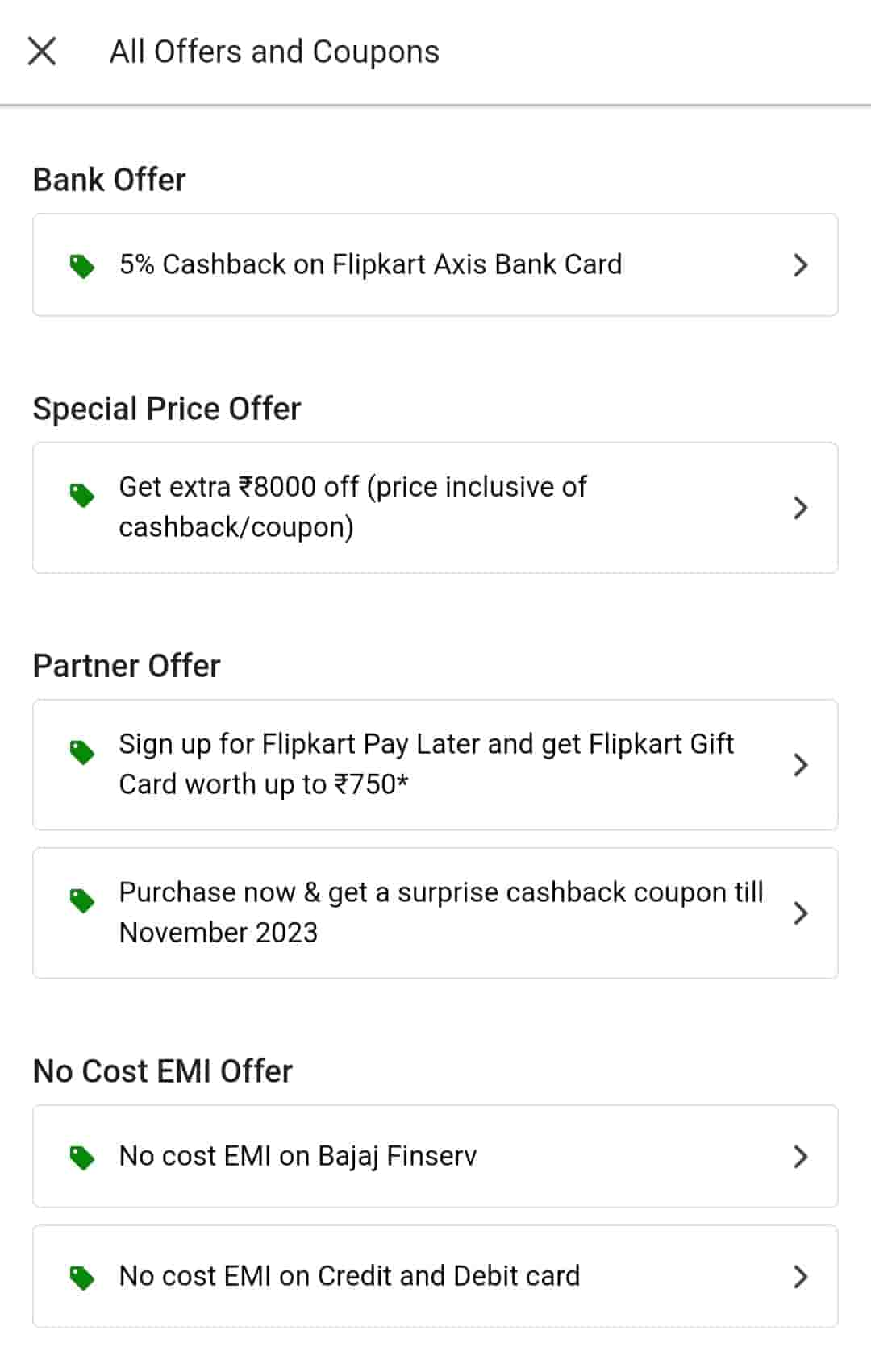Select Purchase now surprise cashback coupon text
Image resolution: width=871 pixels, height=1372 pixels.
coord(440,913)
